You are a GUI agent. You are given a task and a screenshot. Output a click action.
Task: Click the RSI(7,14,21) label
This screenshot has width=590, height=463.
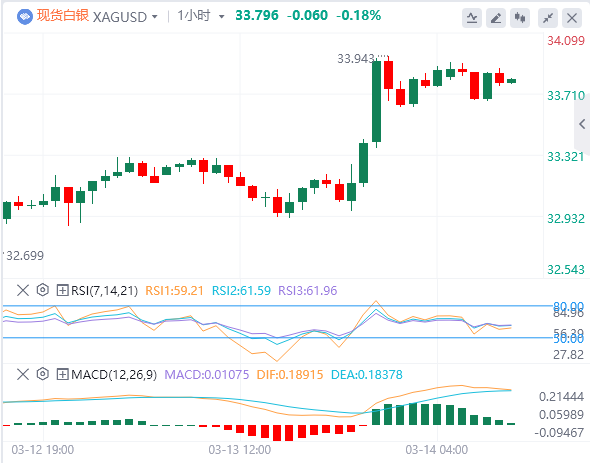point(105,291)
